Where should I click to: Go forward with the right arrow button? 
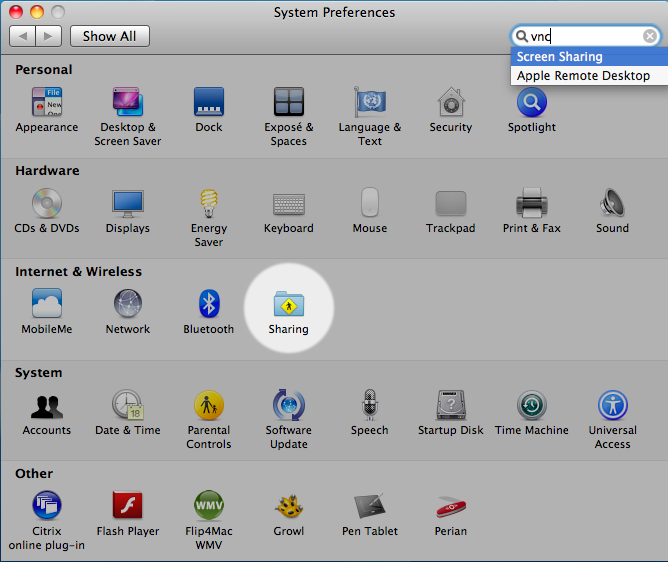pos(49,36)
